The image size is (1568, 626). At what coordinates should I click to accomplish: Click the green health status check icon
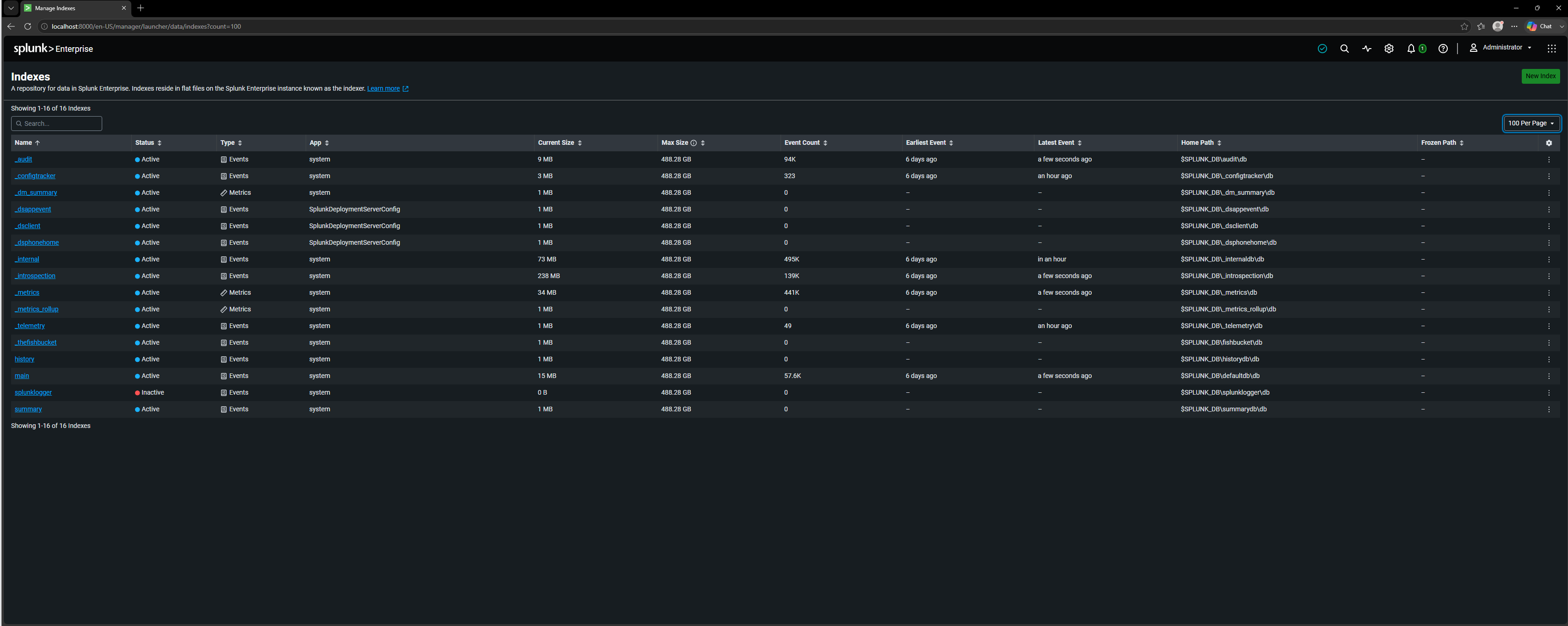[x=1322, y=49]
